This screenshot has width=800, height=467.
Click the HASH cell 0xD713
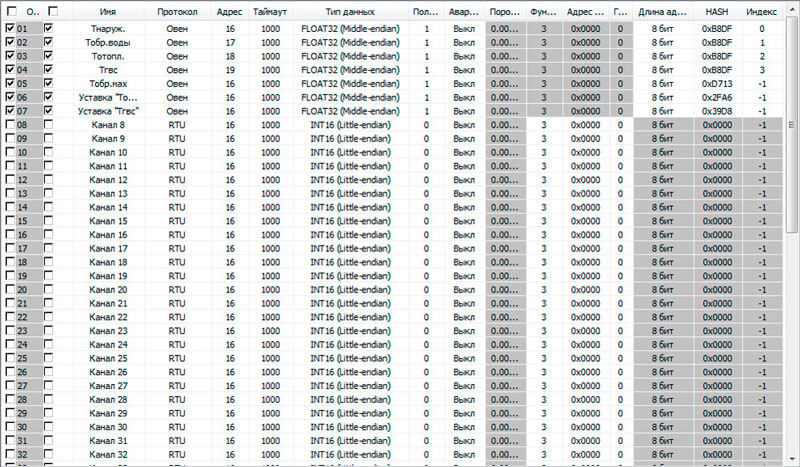click(x=717, y=84)
